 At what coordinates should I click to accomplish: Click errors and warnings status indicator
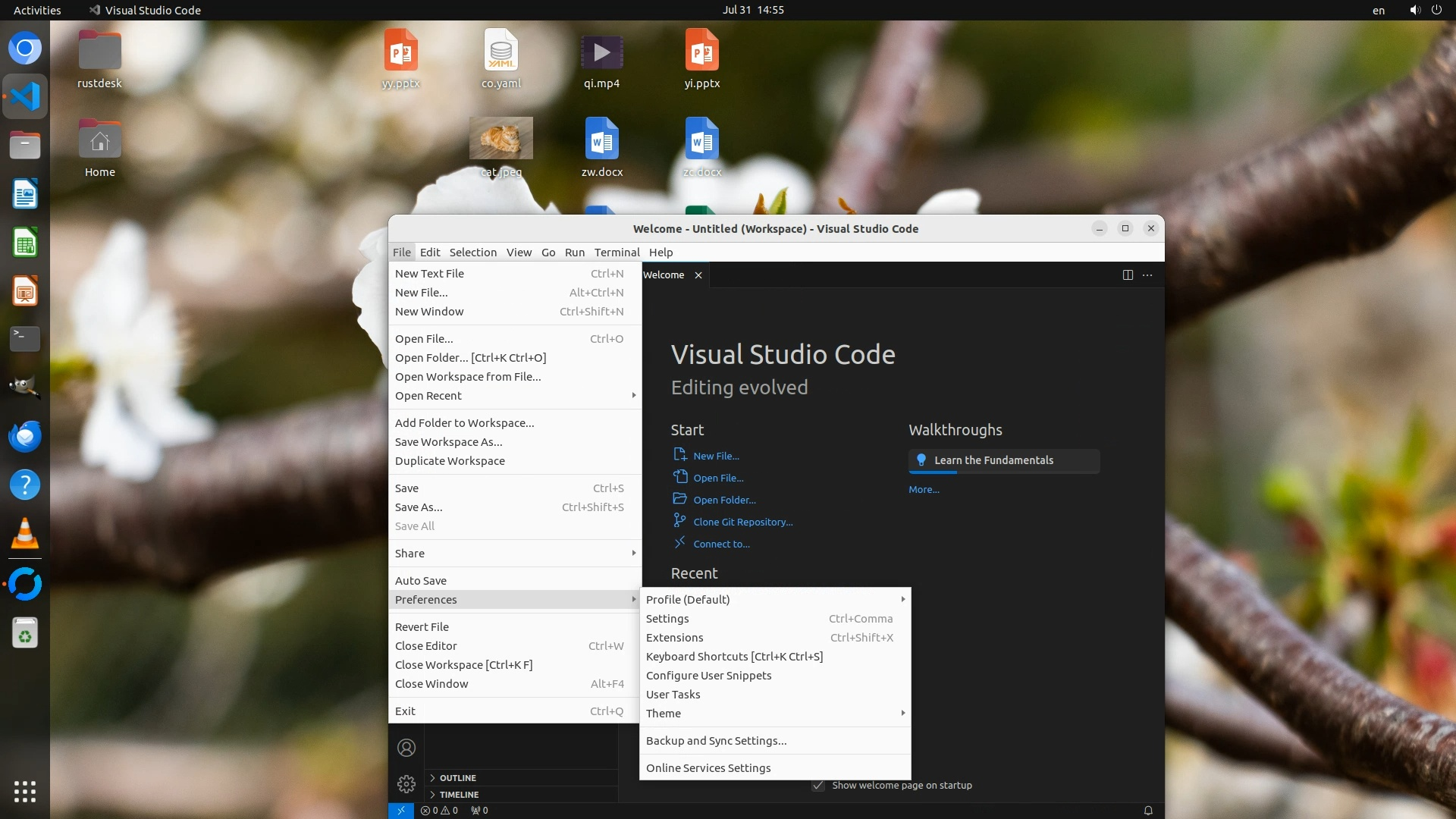click(440, 810)
